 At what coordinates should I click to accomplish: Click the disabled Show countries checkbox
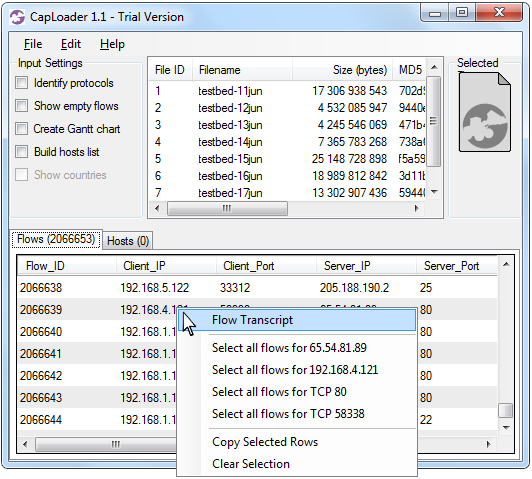pos(21,175)
